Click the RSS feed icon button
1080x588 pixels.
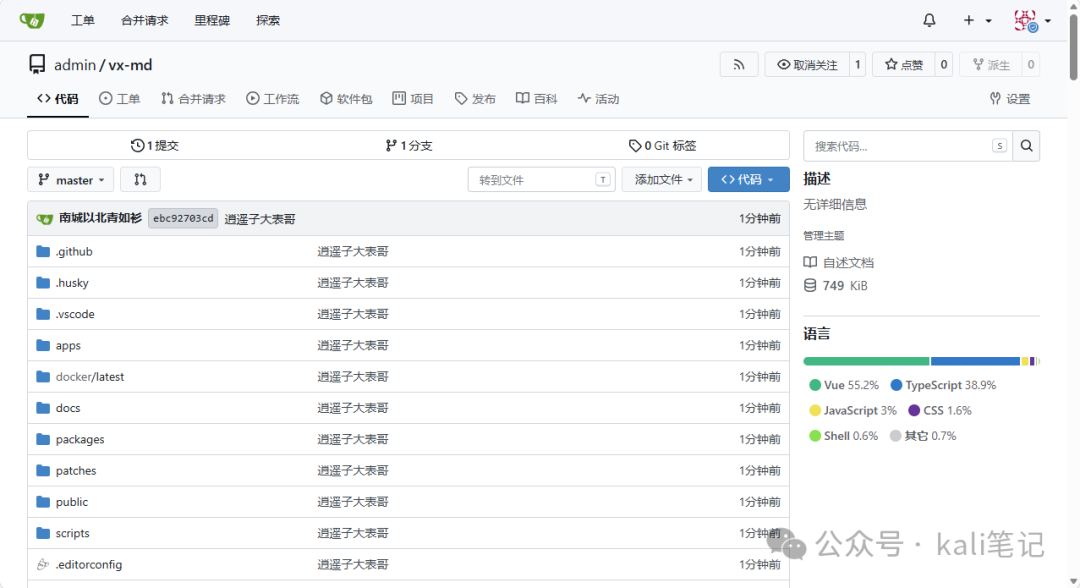click(x=739, y=65)
